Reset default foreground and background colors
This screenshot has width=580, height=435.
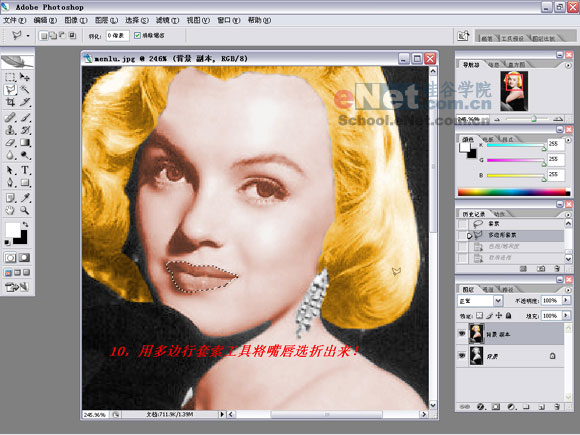(7, 242)
